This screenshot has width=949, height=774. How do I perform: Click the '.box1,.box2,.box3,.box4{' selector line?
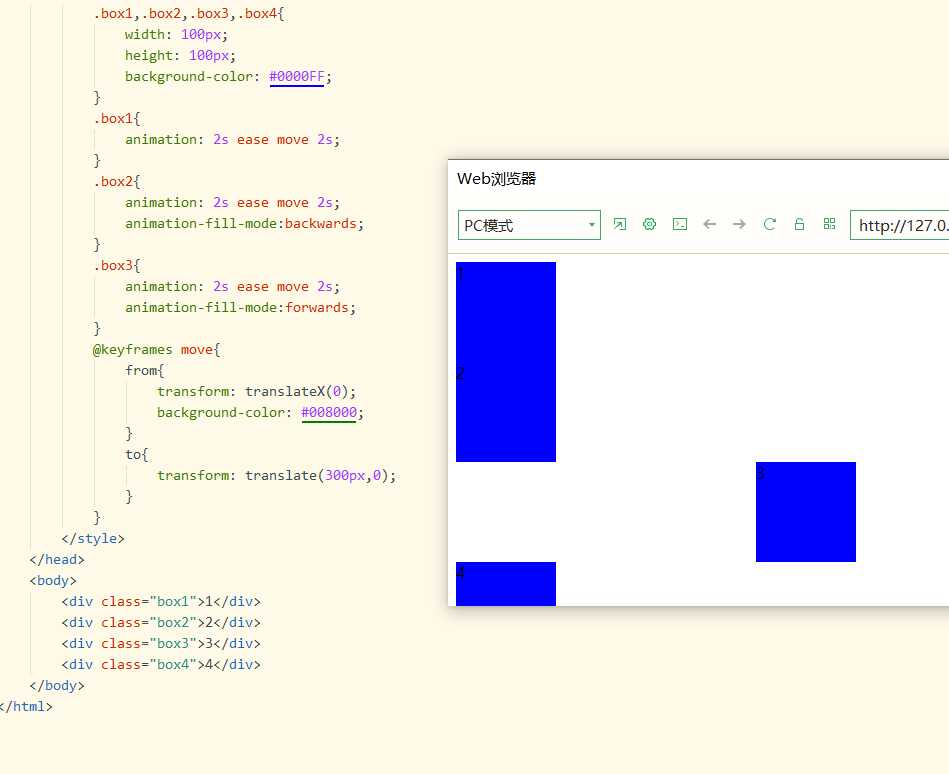click(x=189, y=13)
